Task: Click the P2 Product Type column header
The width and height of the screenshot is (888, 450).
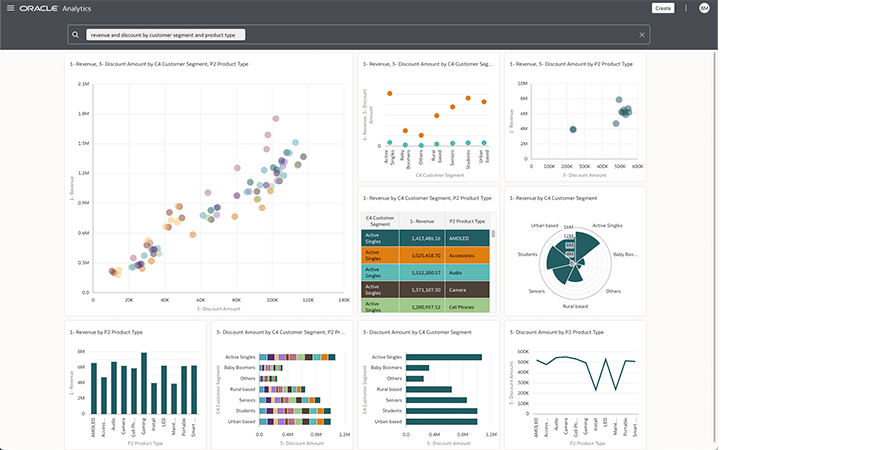Action: coord(467,221)
